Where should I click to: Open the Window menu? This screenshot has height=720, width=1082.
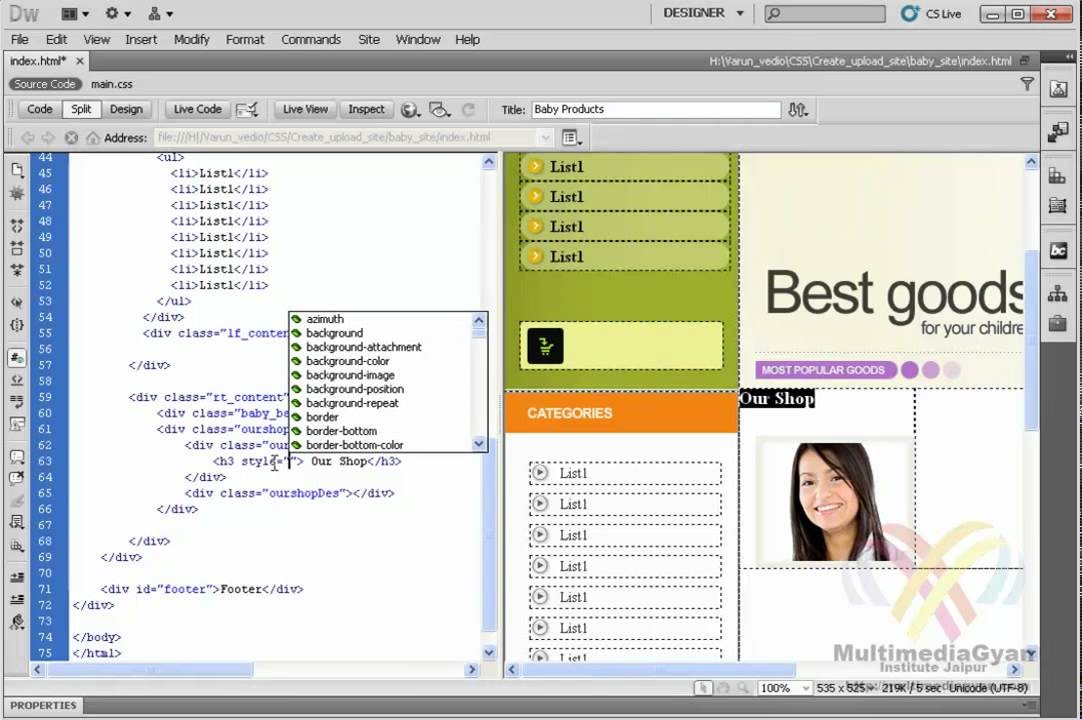(417, 39)
